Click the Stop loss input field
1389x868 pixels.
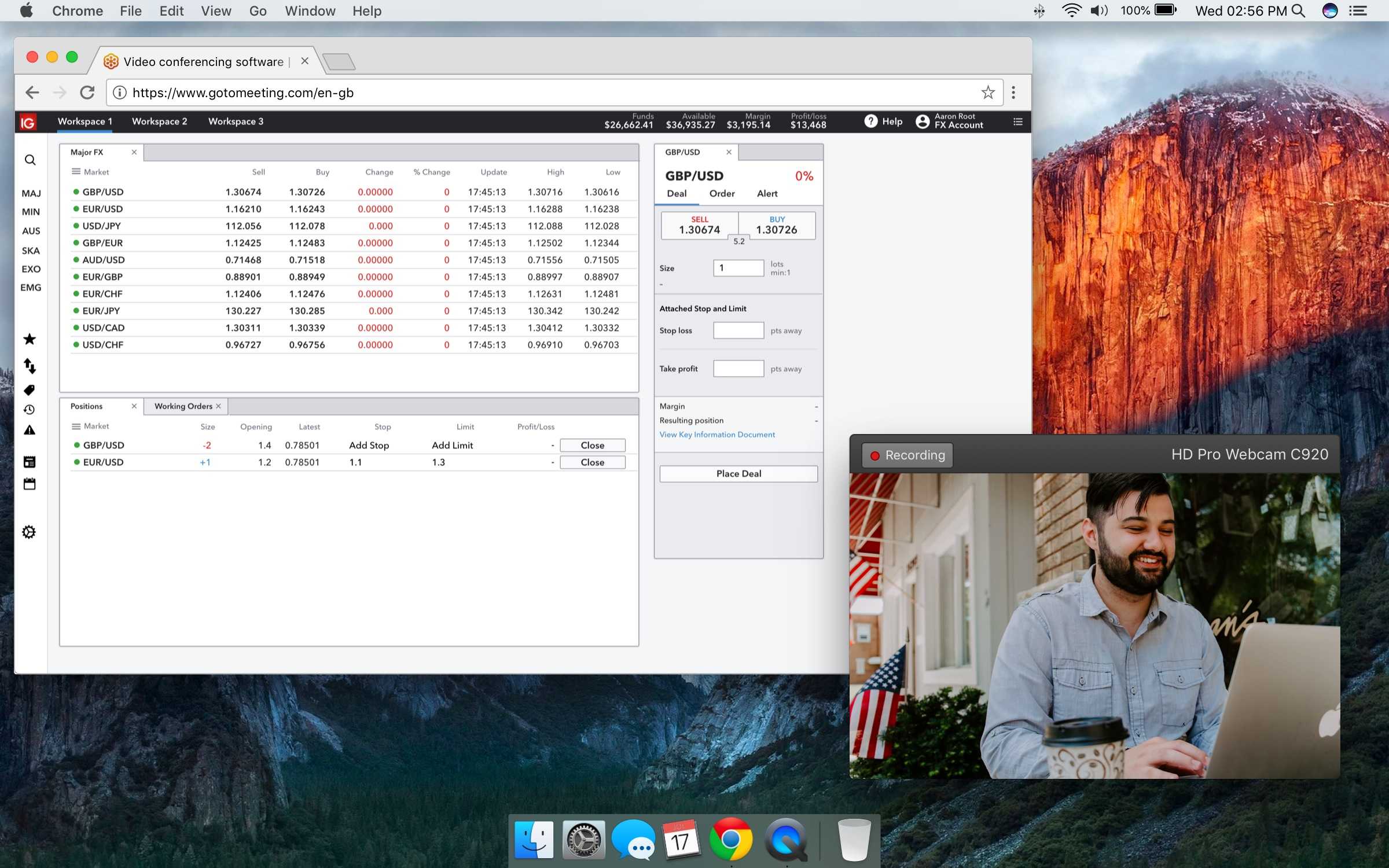click(x=738, y=330)
